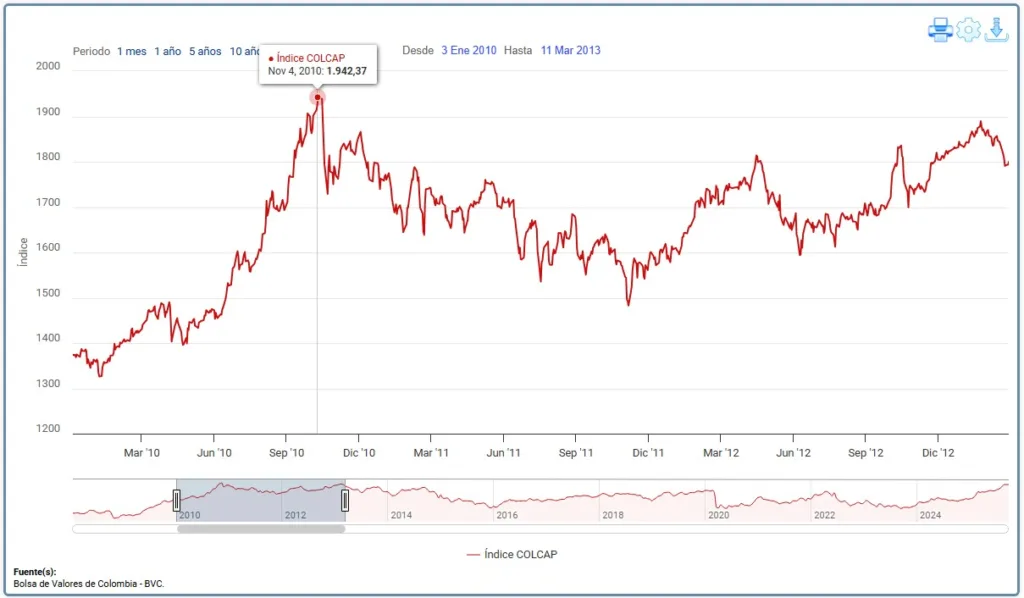The width and height of the screenshot is (1024, 598).
Task: Click the print chart icon
Action: (x=939, y=30)
